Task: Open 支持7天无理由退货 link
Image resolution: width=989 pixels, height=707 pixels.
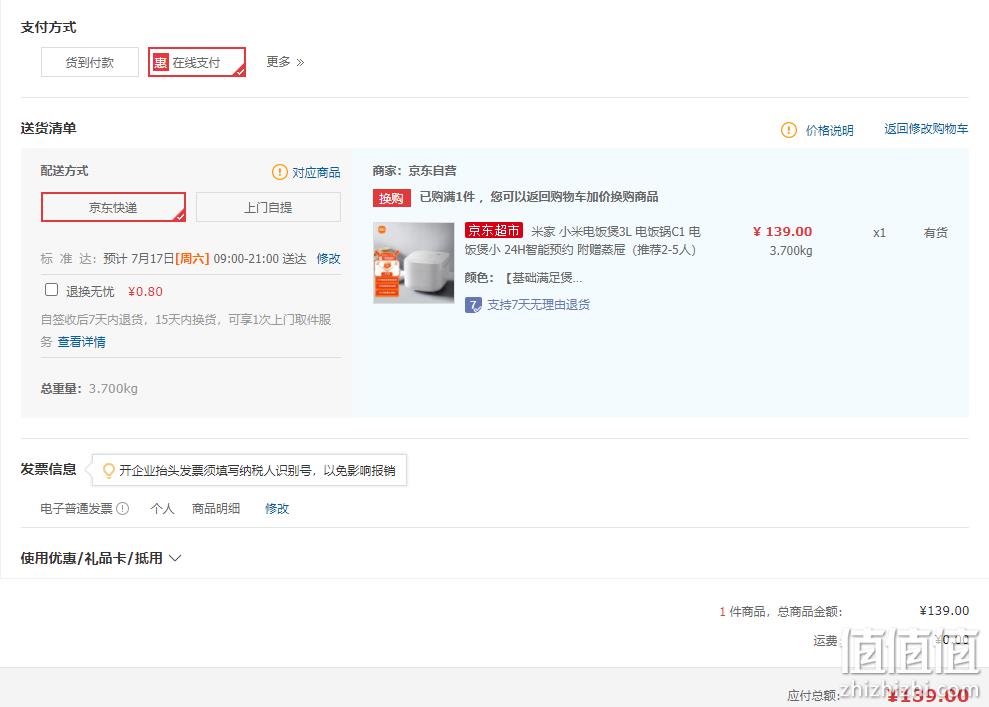Action: tap(539, 305)
